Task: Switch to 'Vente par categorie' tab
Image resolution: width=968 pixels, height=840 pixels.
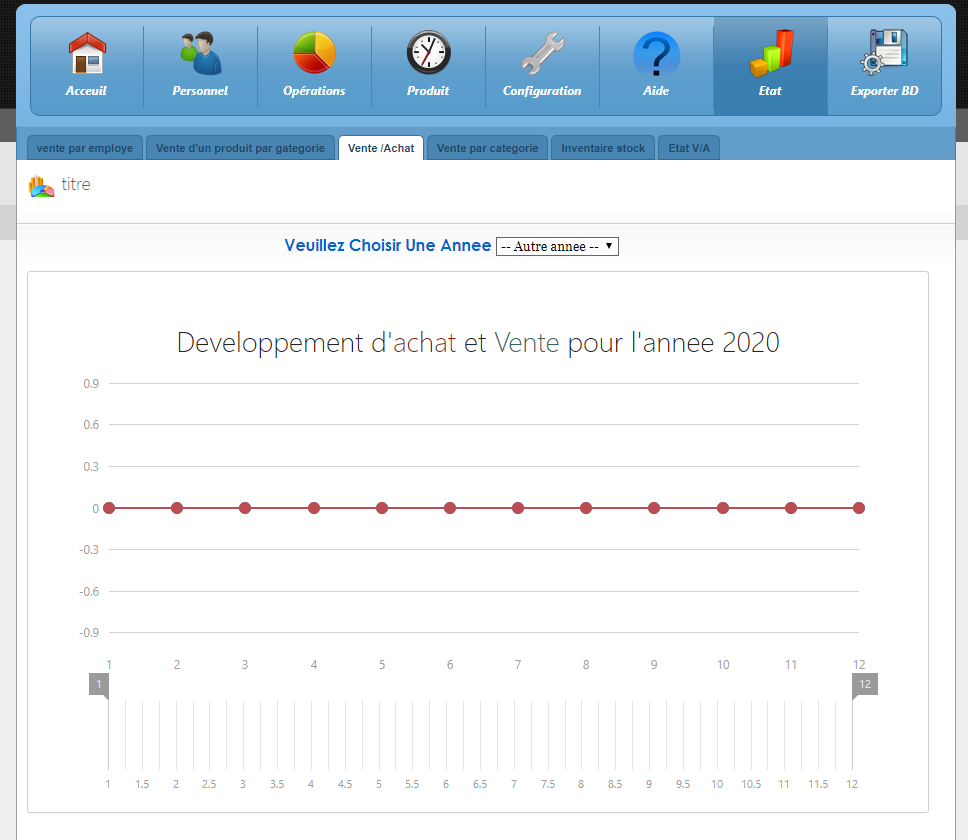Action: (487, 148)
